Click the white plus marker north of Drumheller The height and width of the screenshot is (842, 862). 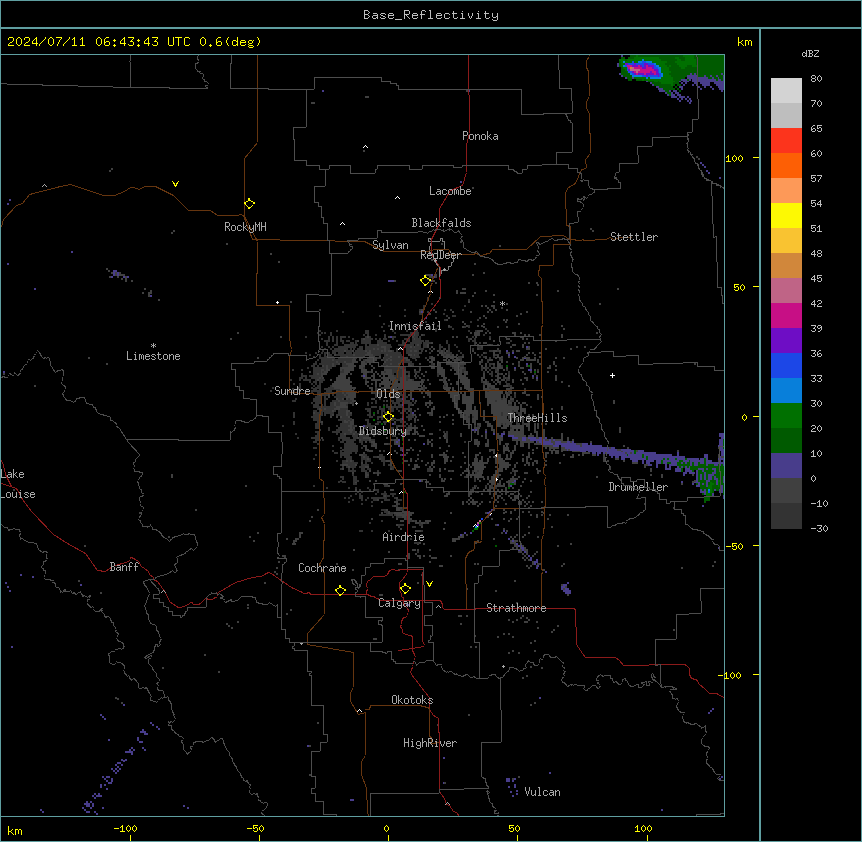tap(612, 375)
